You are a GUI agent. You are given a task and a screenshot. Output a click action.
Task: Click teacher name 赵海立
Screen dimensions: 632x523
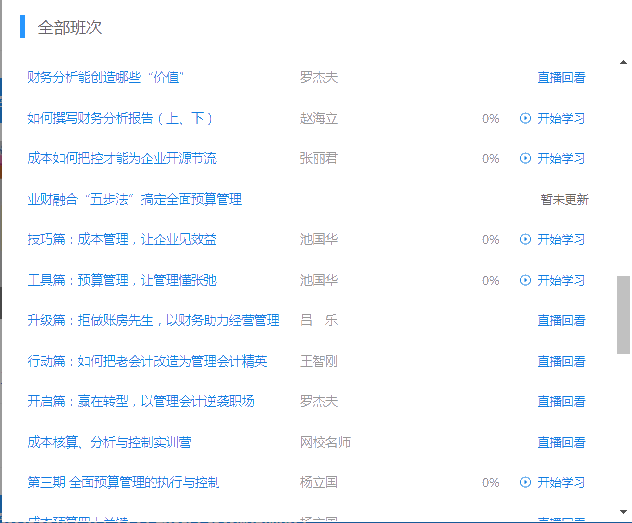[318, 118]
